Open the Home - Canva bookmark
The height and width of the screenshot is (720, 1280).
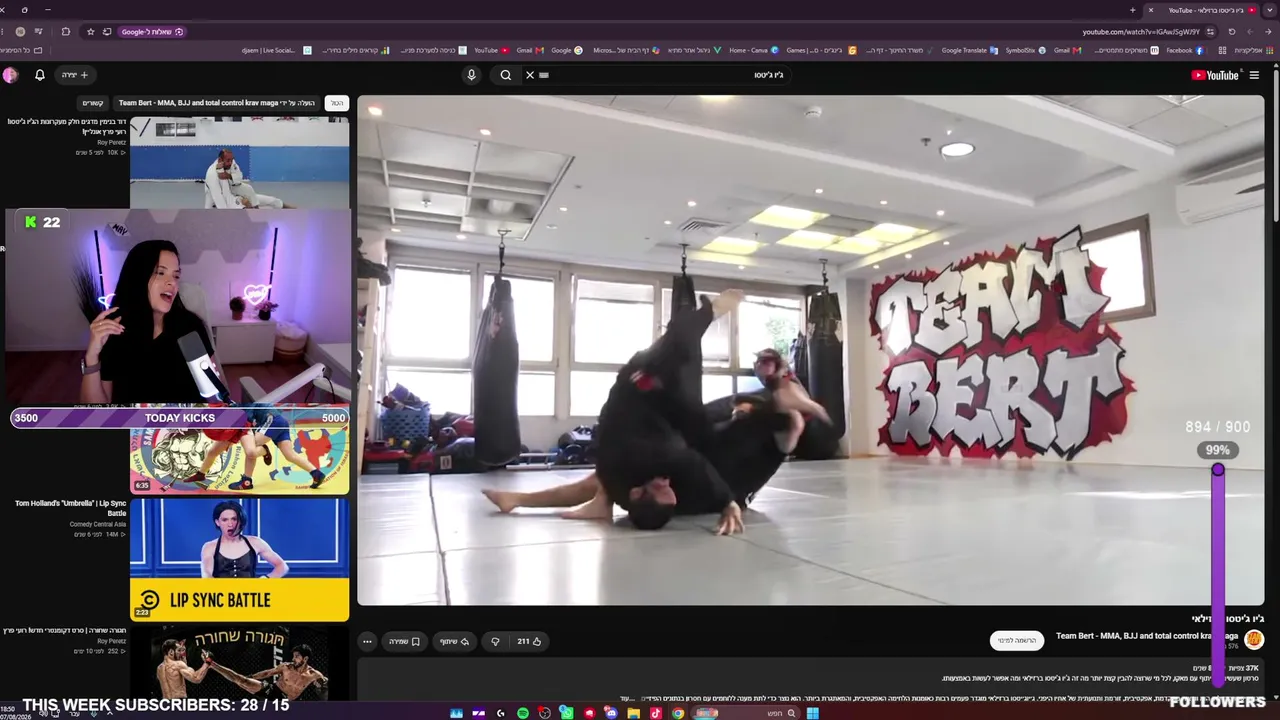coord(753,50)
